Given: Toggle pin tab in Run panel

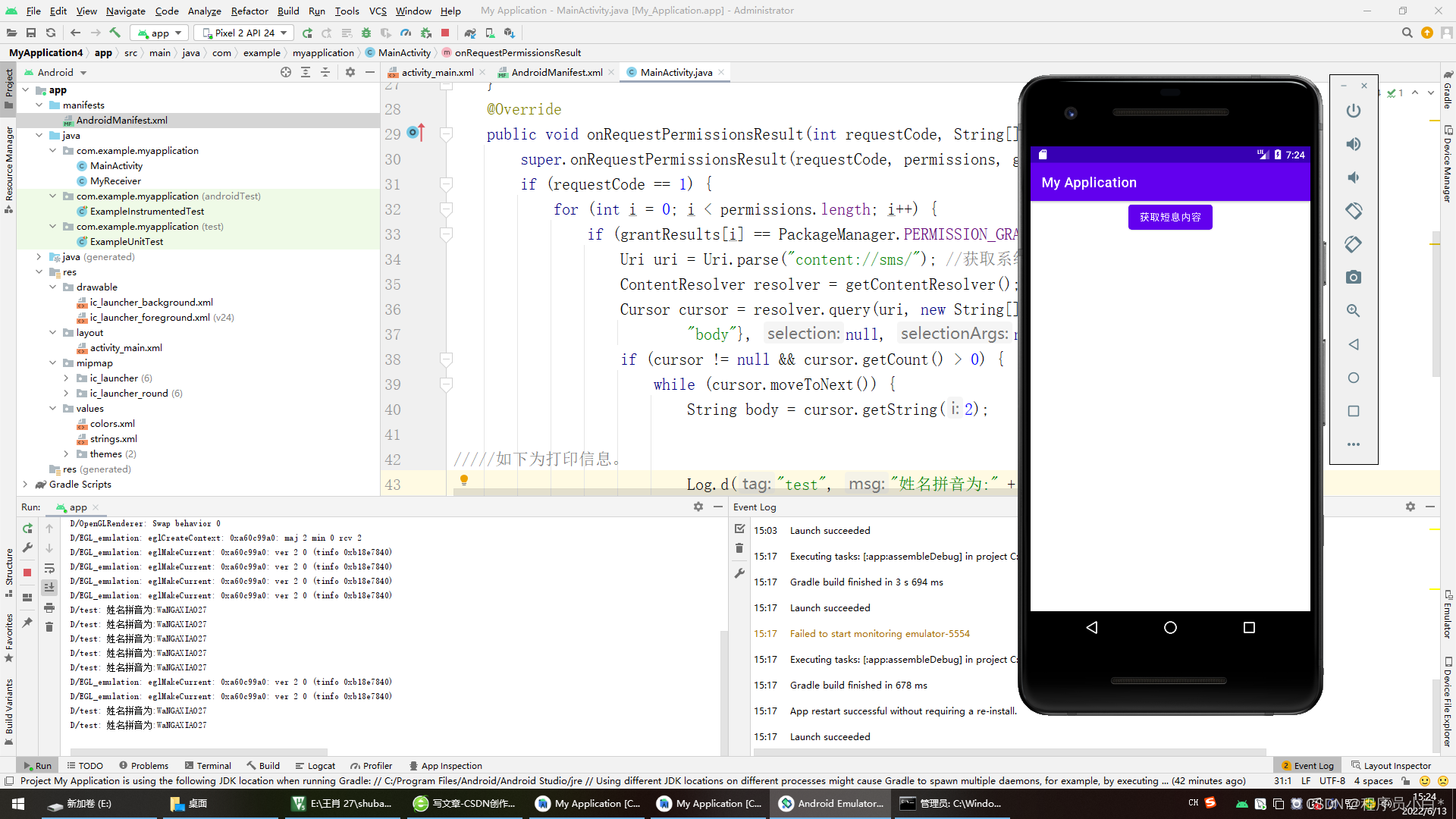Looking at the screenshot, I should pos(27,623).
